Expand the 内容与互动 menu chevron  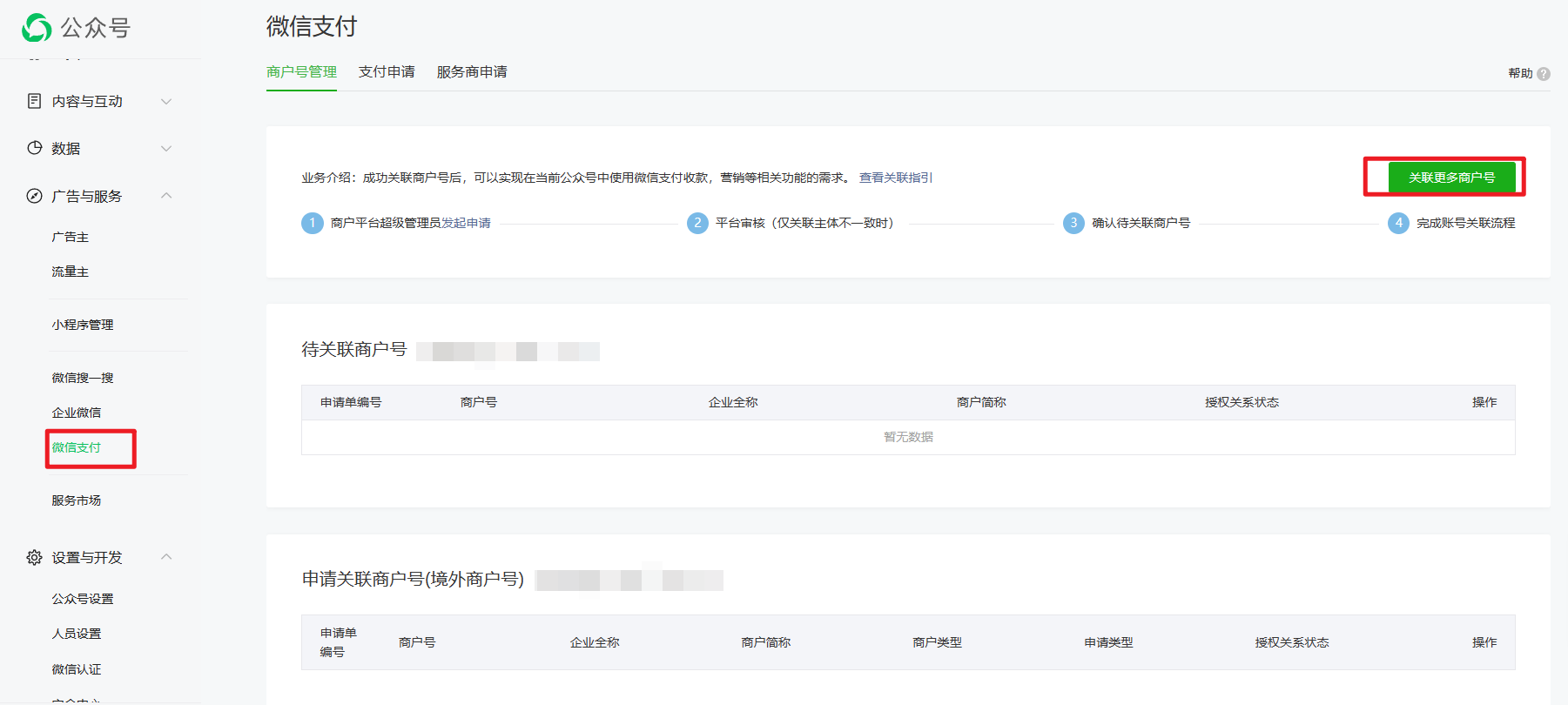click(x=166, y=102)
